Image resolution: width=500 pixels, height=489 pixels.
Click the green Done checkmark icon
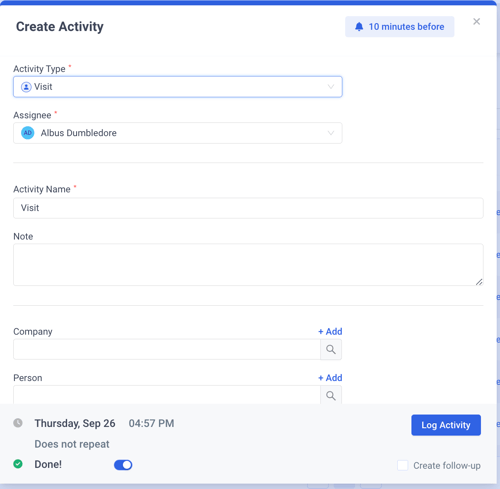coord(18,464)
